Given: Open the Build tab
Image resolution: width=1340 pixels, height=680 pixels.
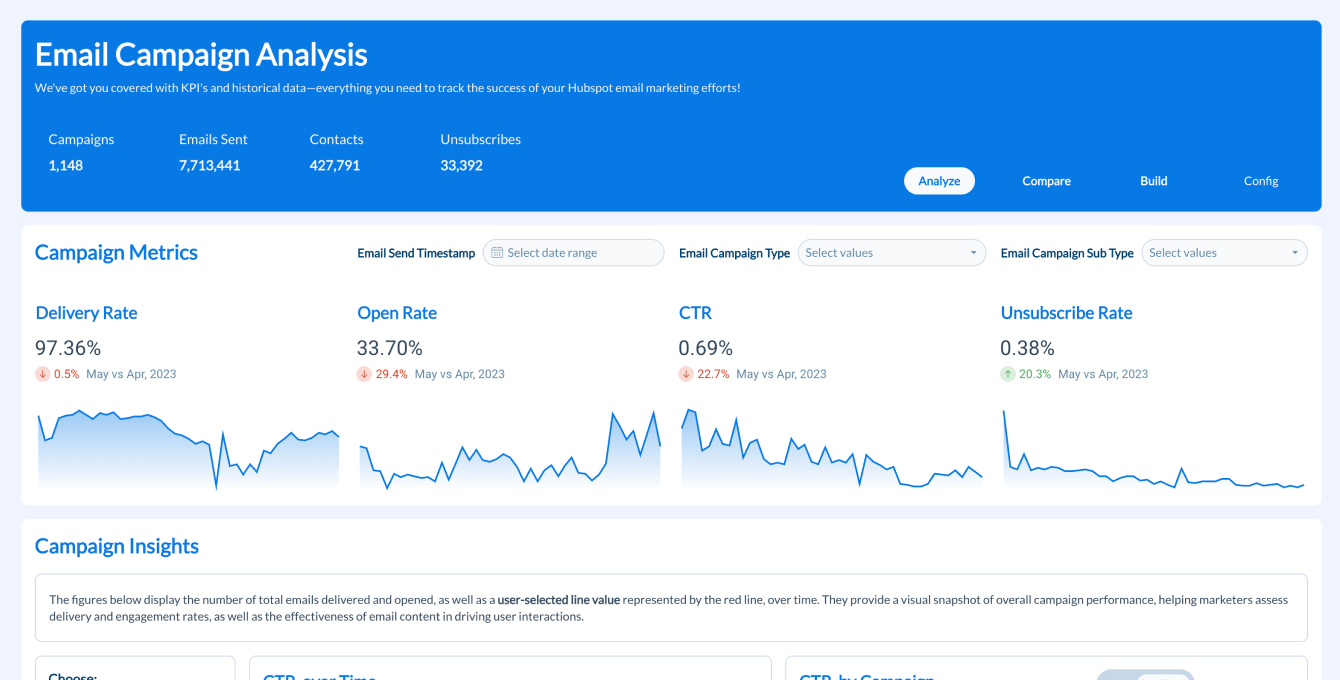Looking at the screenshot, I should (1154, 181).
